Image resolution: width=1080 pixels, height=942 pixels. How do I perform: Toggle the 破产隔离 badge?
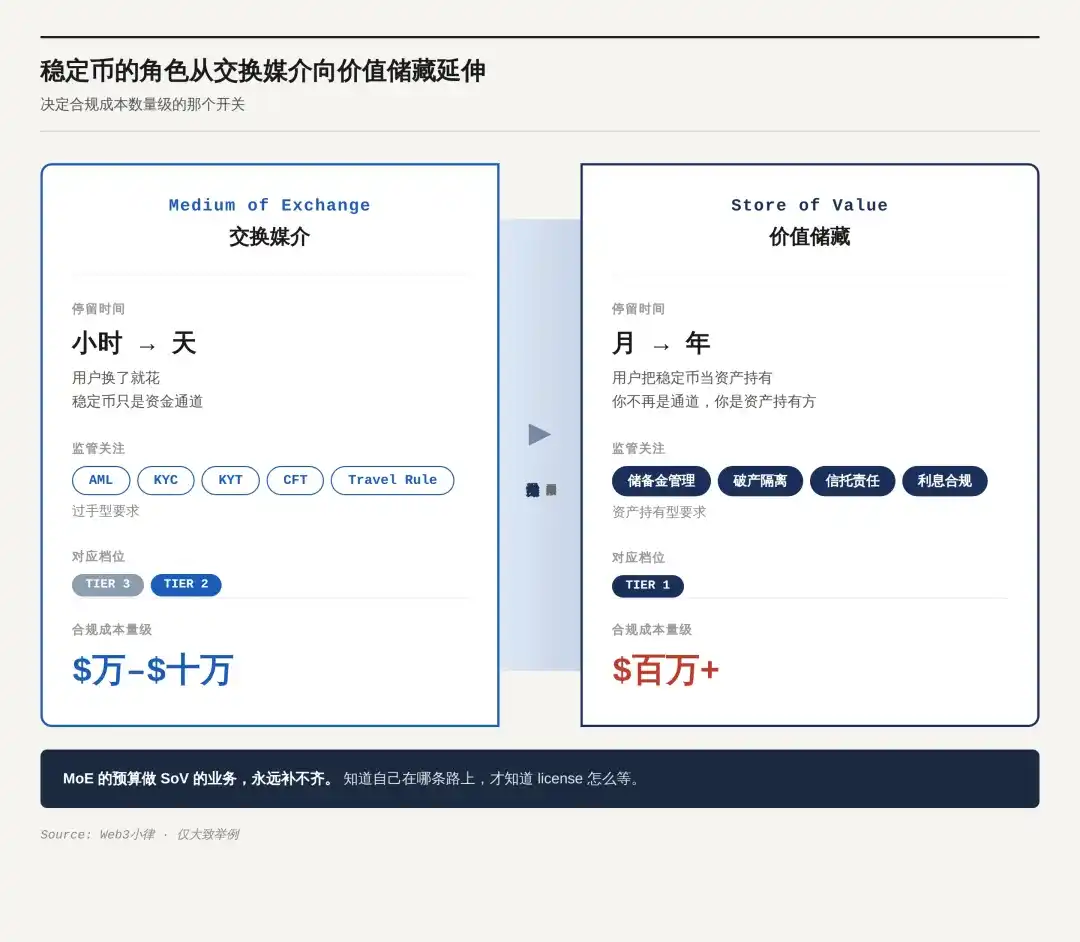pyautogui.click(x=760, y=481)
